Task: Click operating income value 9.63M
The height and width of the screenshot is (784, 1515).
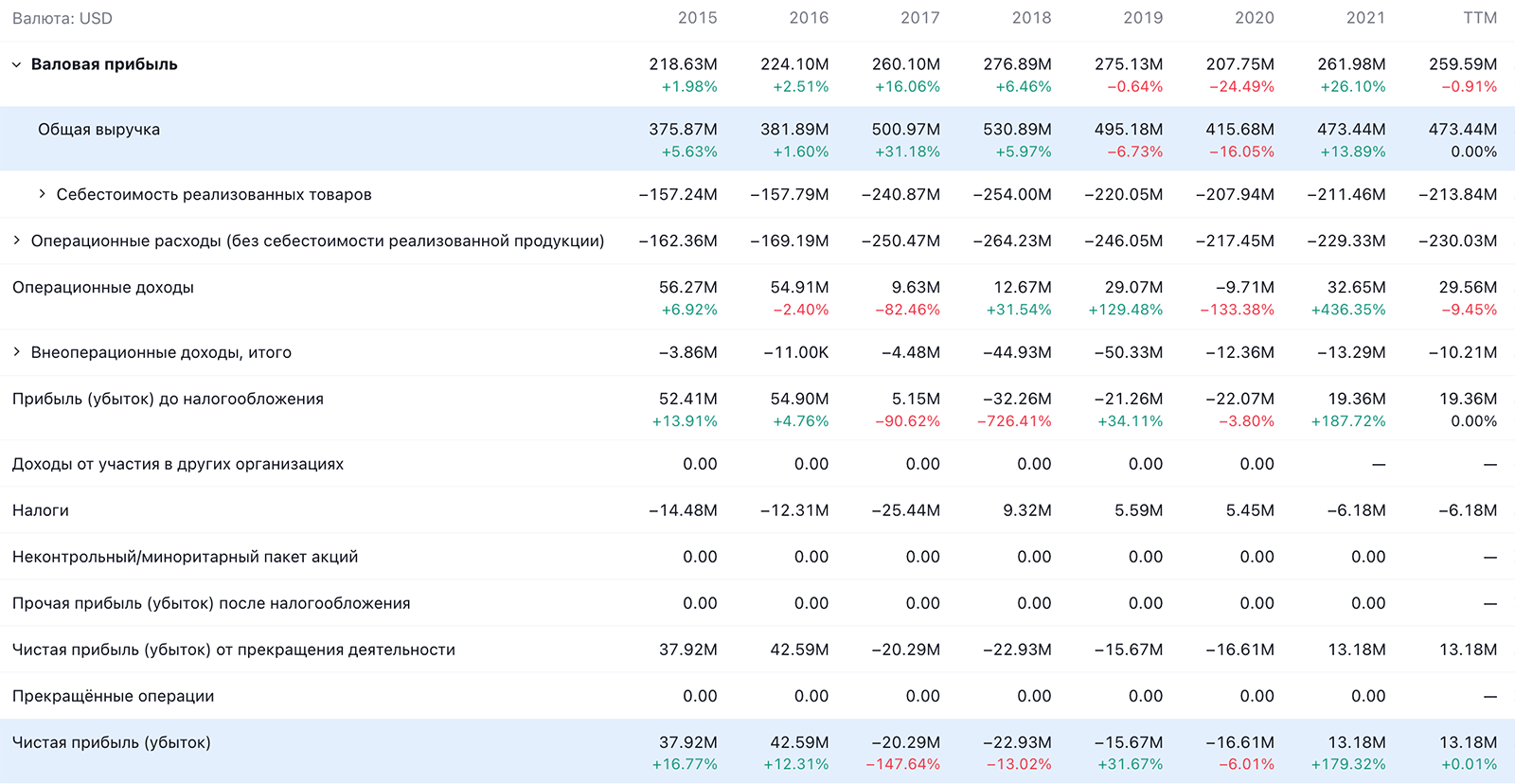Action: coord(916,287)
